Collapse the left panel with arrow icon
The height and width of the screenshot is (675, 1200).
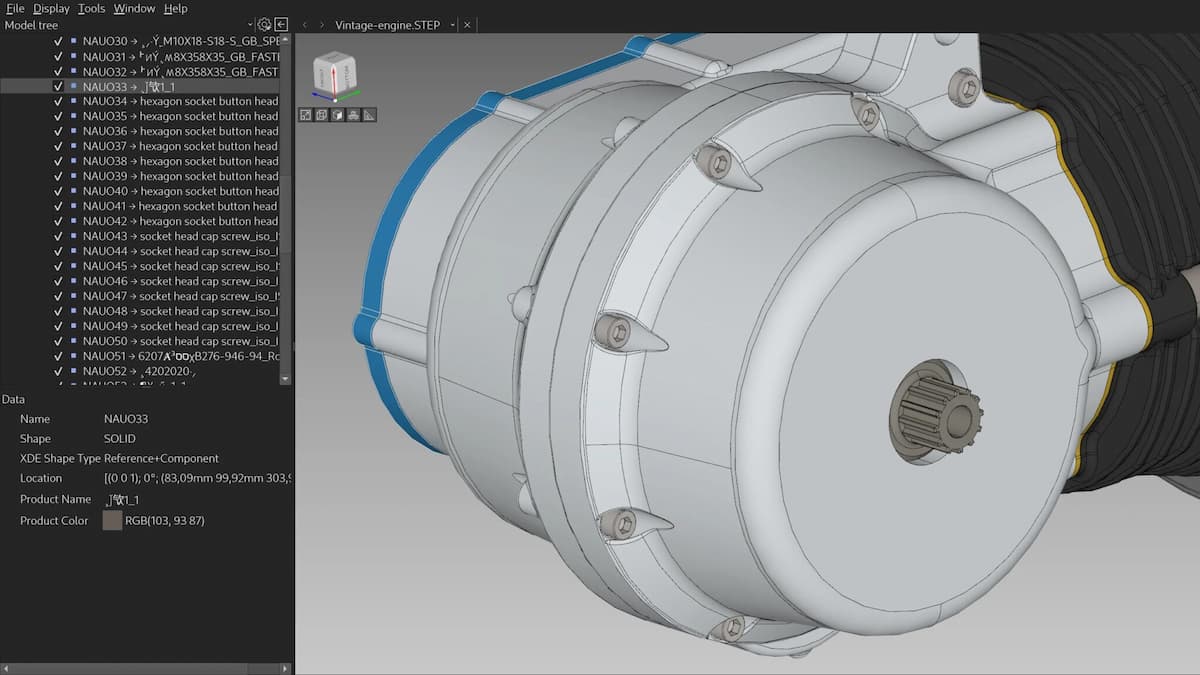[282, 24]
